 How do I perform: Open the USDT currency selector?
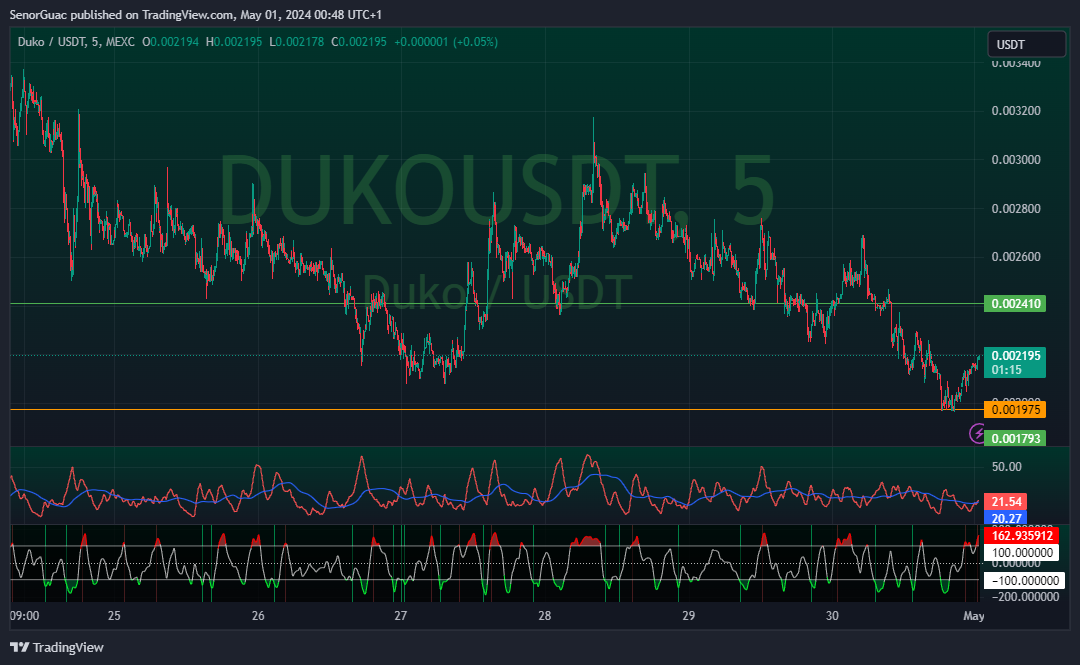coord(1026,44)
